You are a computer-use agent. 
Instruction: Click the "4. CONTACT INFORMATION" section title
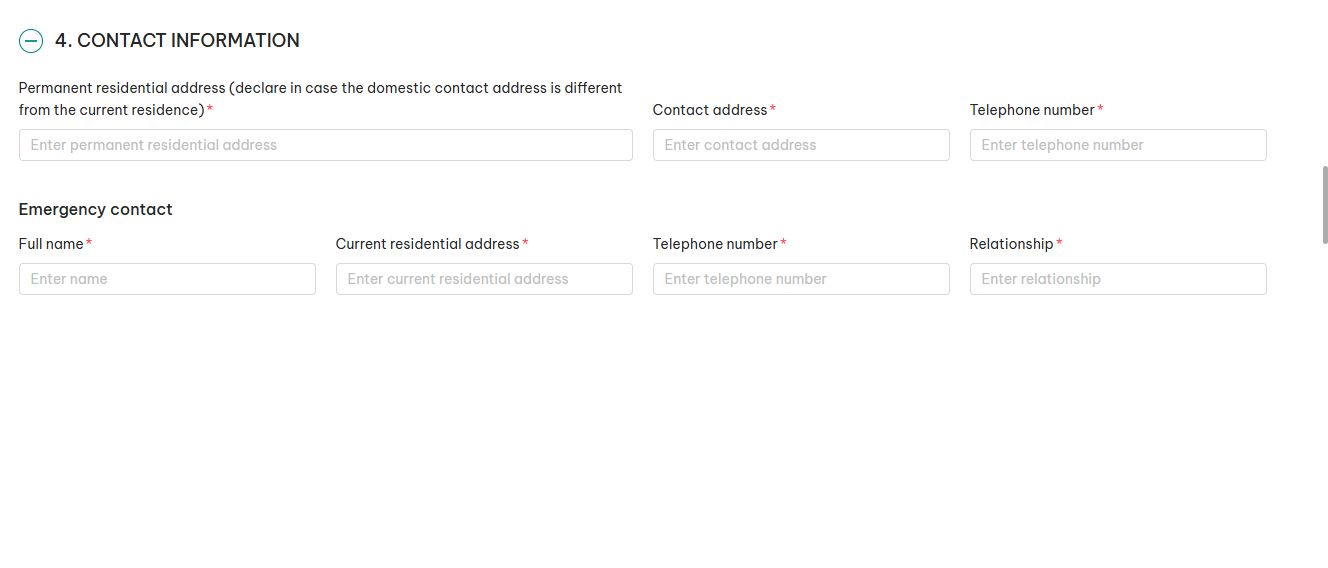pyautogui.click(x=177, y=41)
